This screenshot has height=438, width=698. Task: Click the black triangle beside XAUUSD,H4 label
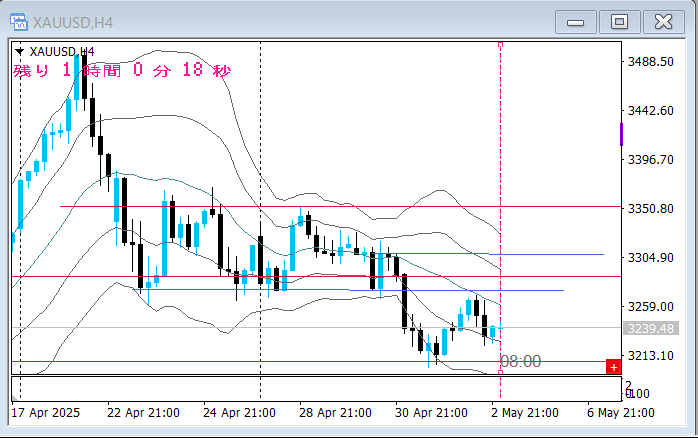[20, 51]
